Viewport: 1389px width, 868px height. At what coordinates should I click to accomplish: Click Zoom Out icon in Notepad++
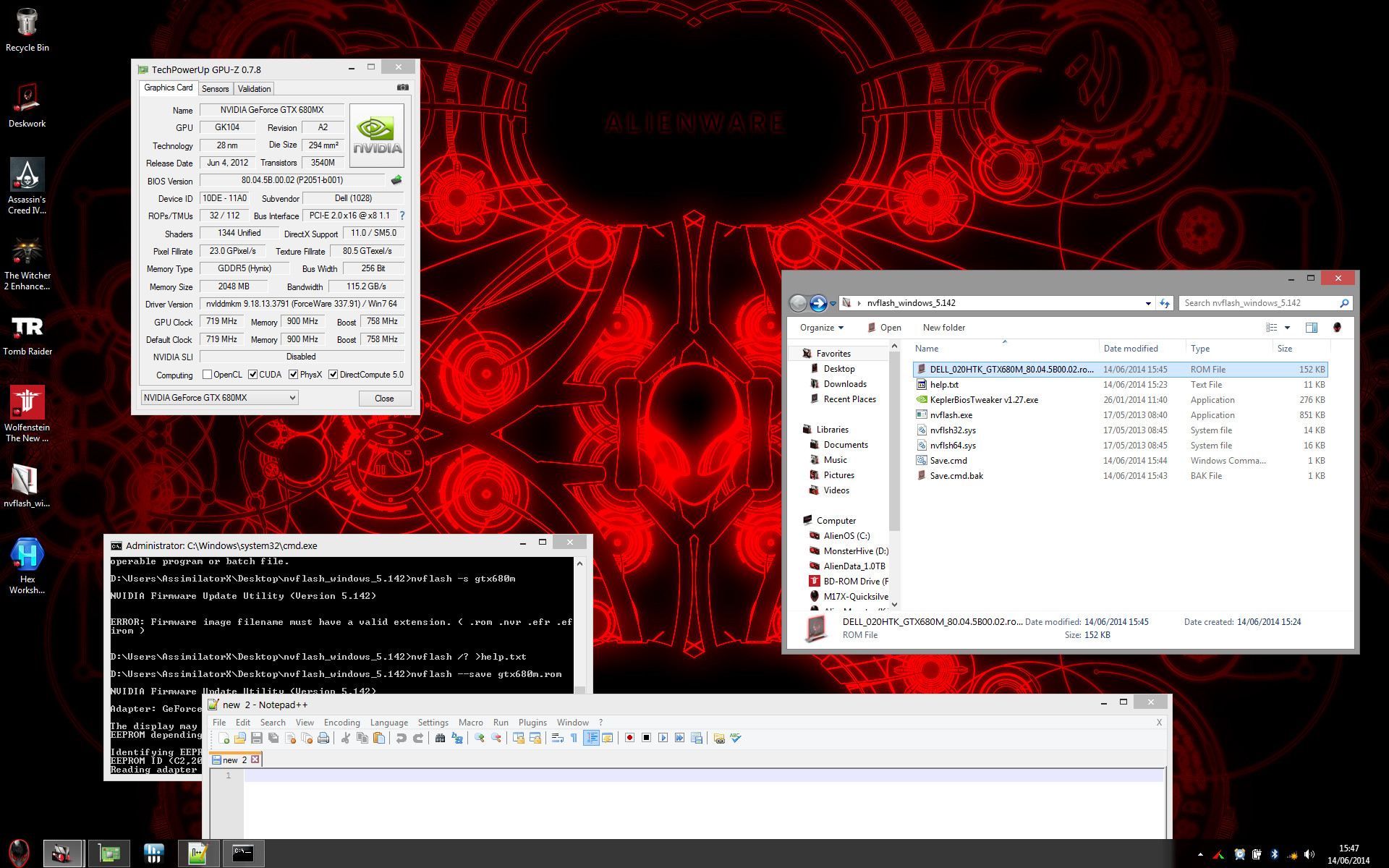click(496, 738)
